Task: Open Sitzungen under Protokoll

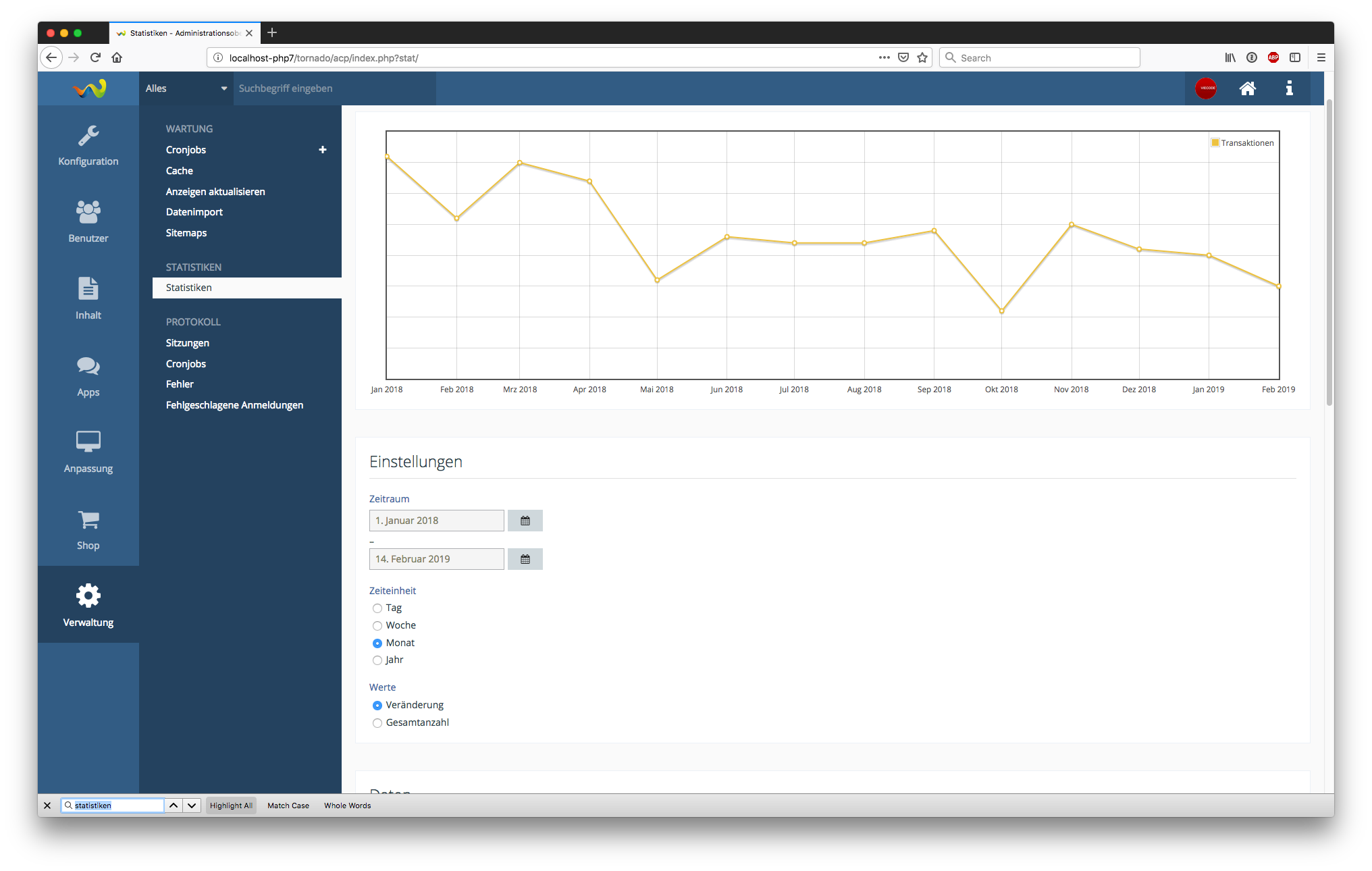Action: (188, 343)
